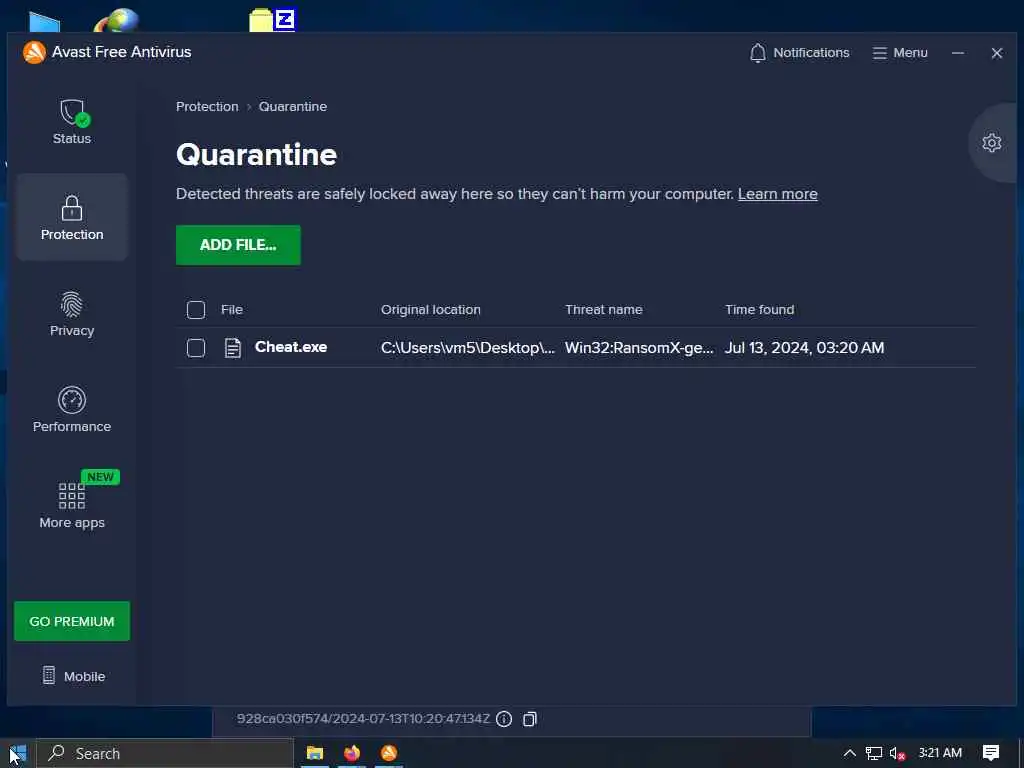Open the Performance gauge section

pos(72,409)
